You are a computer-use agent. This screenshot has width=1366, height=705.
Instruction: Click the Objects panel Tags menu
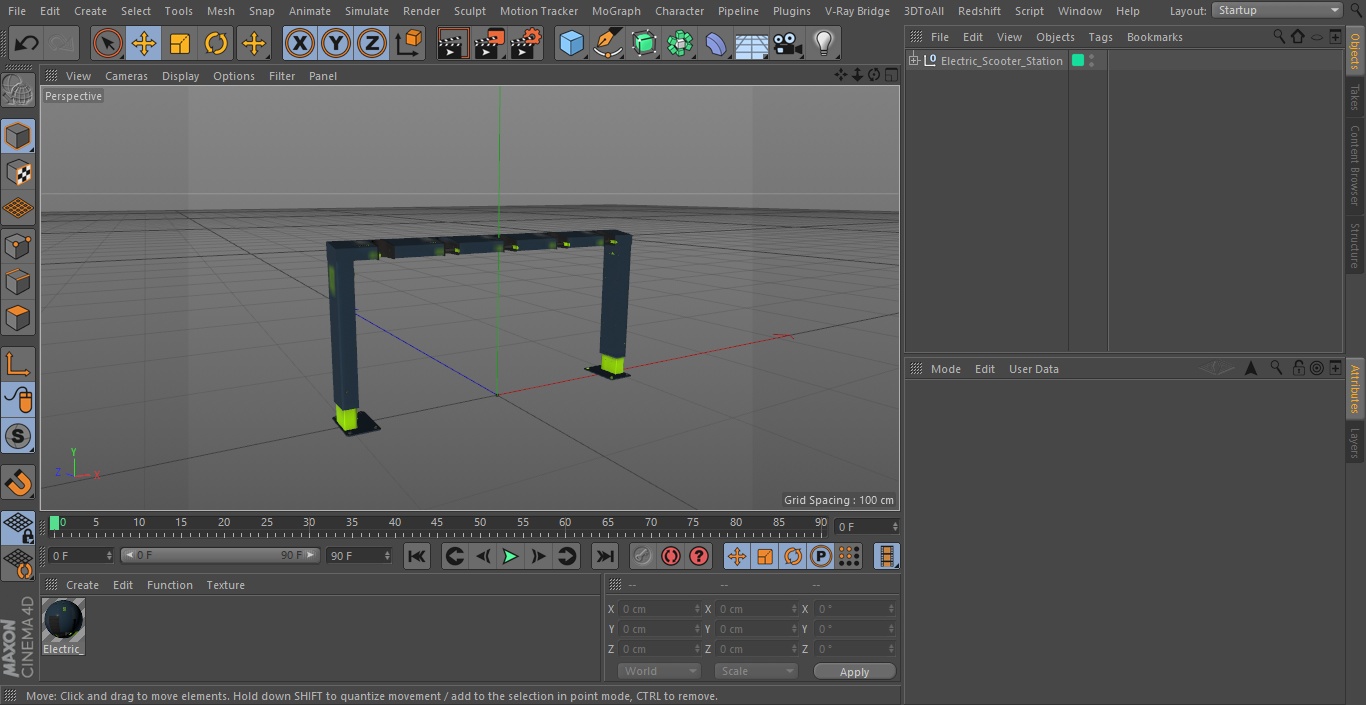[x=1100, y=37]
